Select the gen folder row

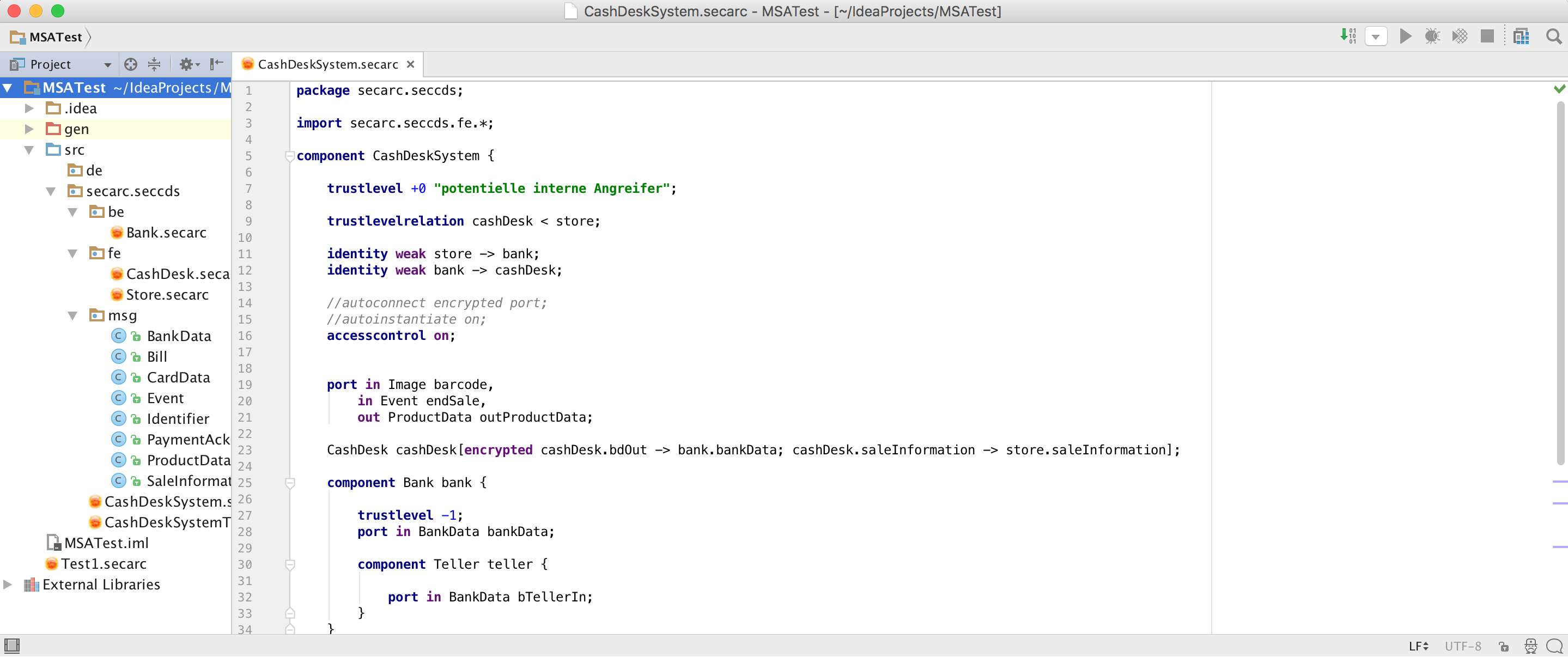pyautogui.click(x=116, y=129)
